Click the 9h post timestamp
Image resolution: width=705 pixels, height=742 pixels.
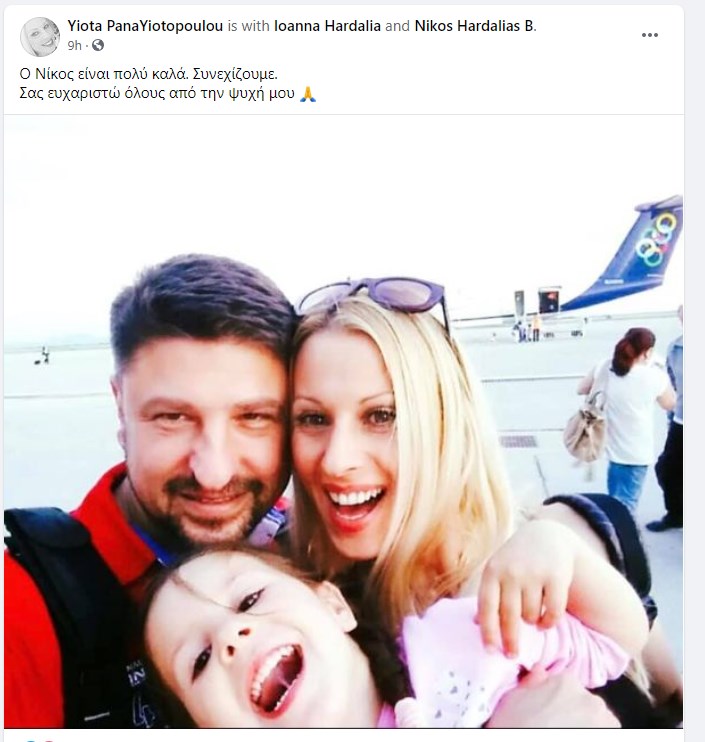(x=75, y=45)
